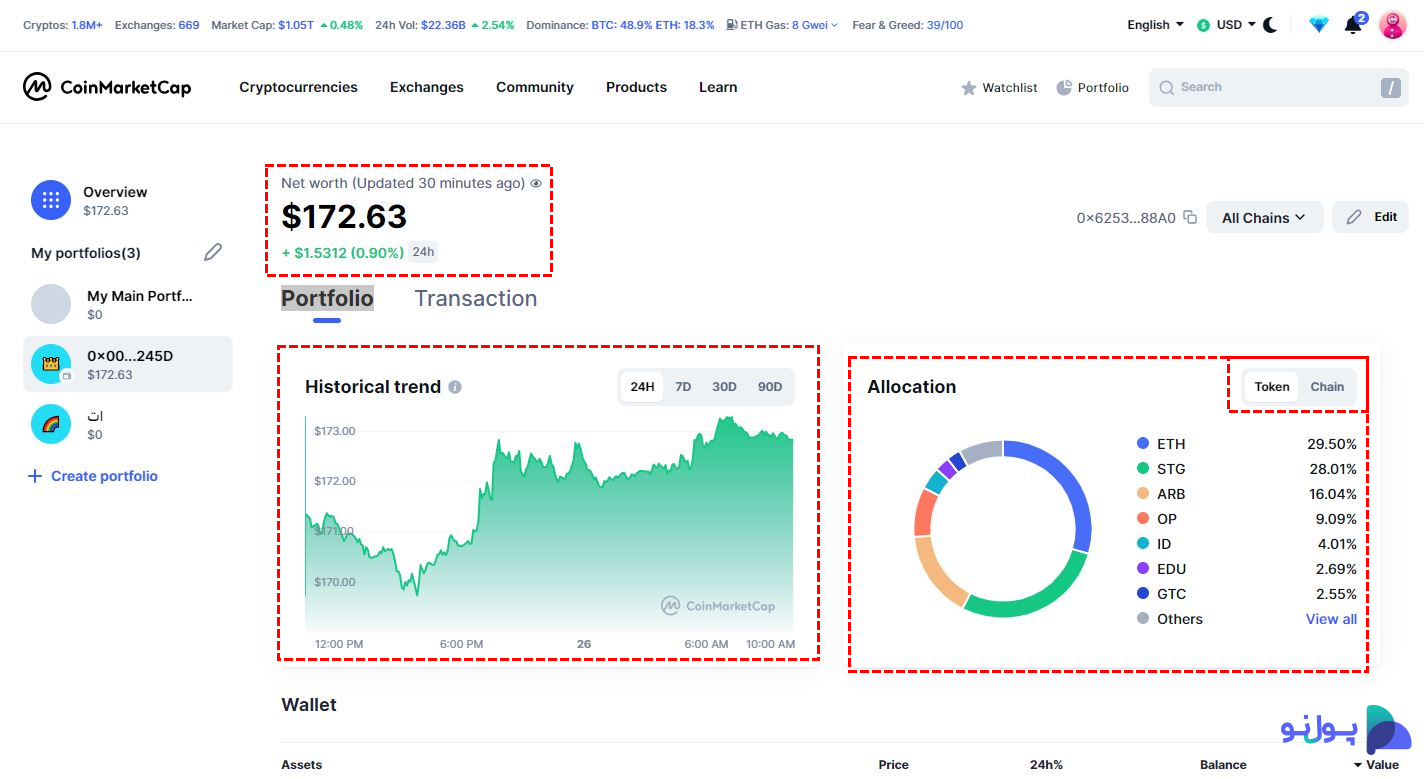Click Others gray legend dot
The width and height of the screenshot is (1424, 779).
click(x=1143, y=618)
